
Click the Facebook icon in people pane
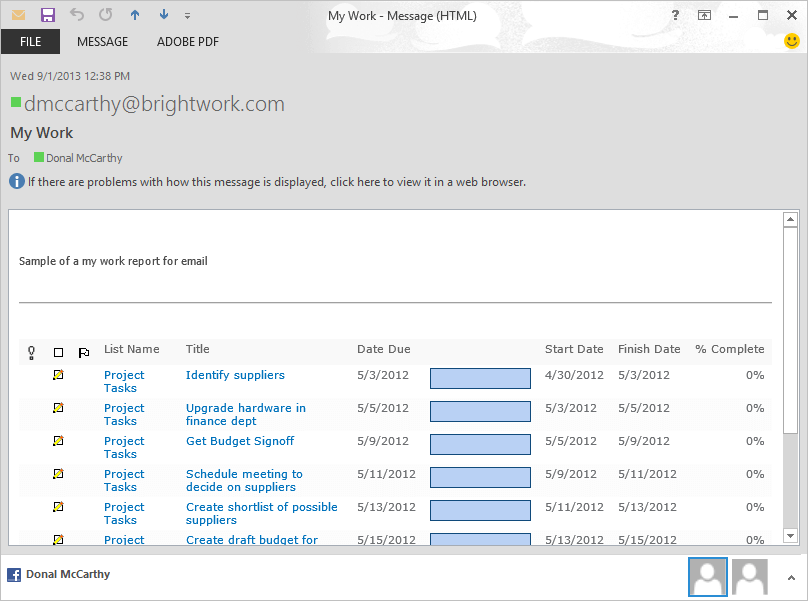[x=15, y=575]
